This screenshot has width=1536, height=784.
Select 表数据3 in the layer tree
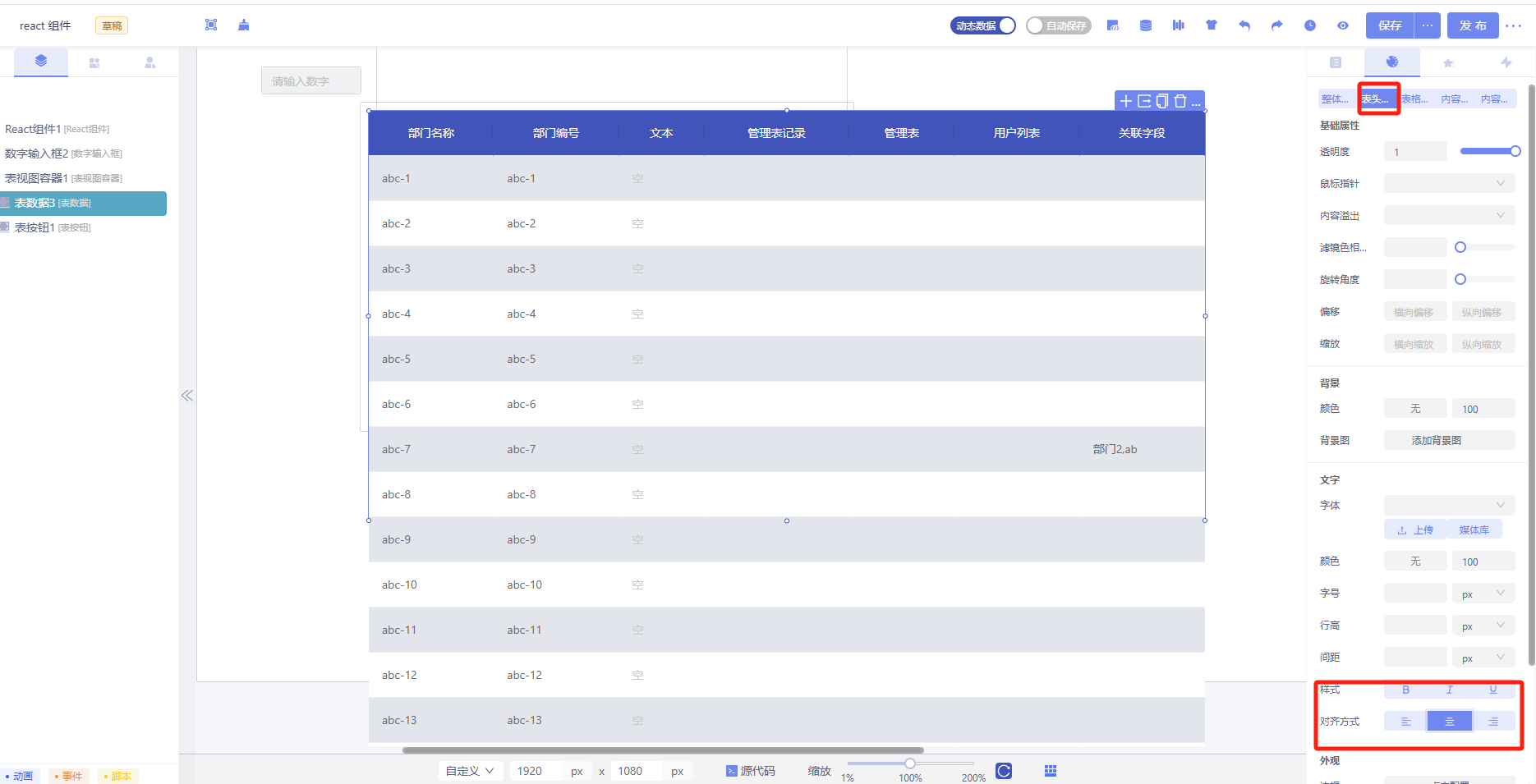[x=83, y=203]
